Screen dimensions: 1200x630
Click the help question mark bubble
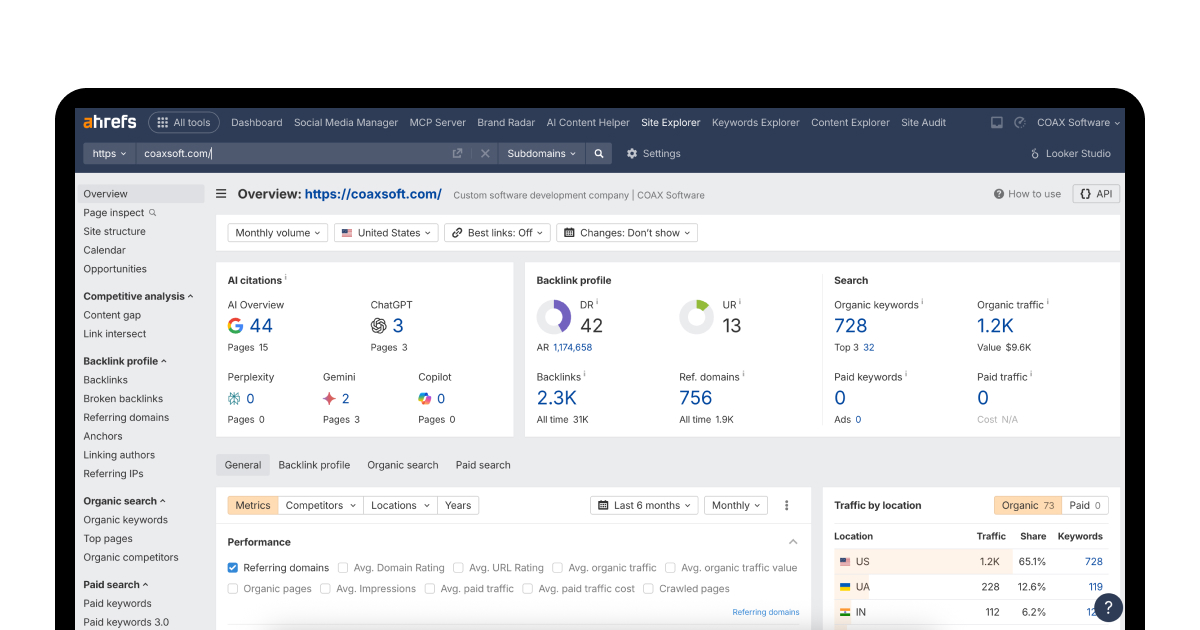[x=1108, y=607]
